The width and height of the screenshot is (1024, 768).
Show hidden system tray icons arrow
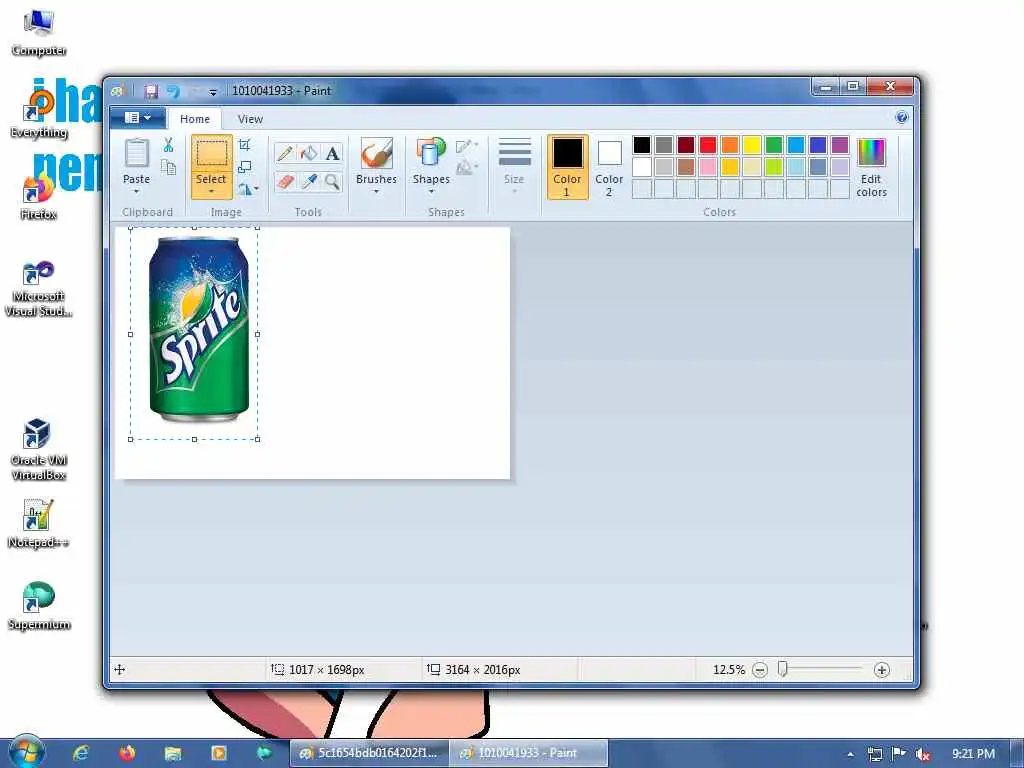coord(850,754)
